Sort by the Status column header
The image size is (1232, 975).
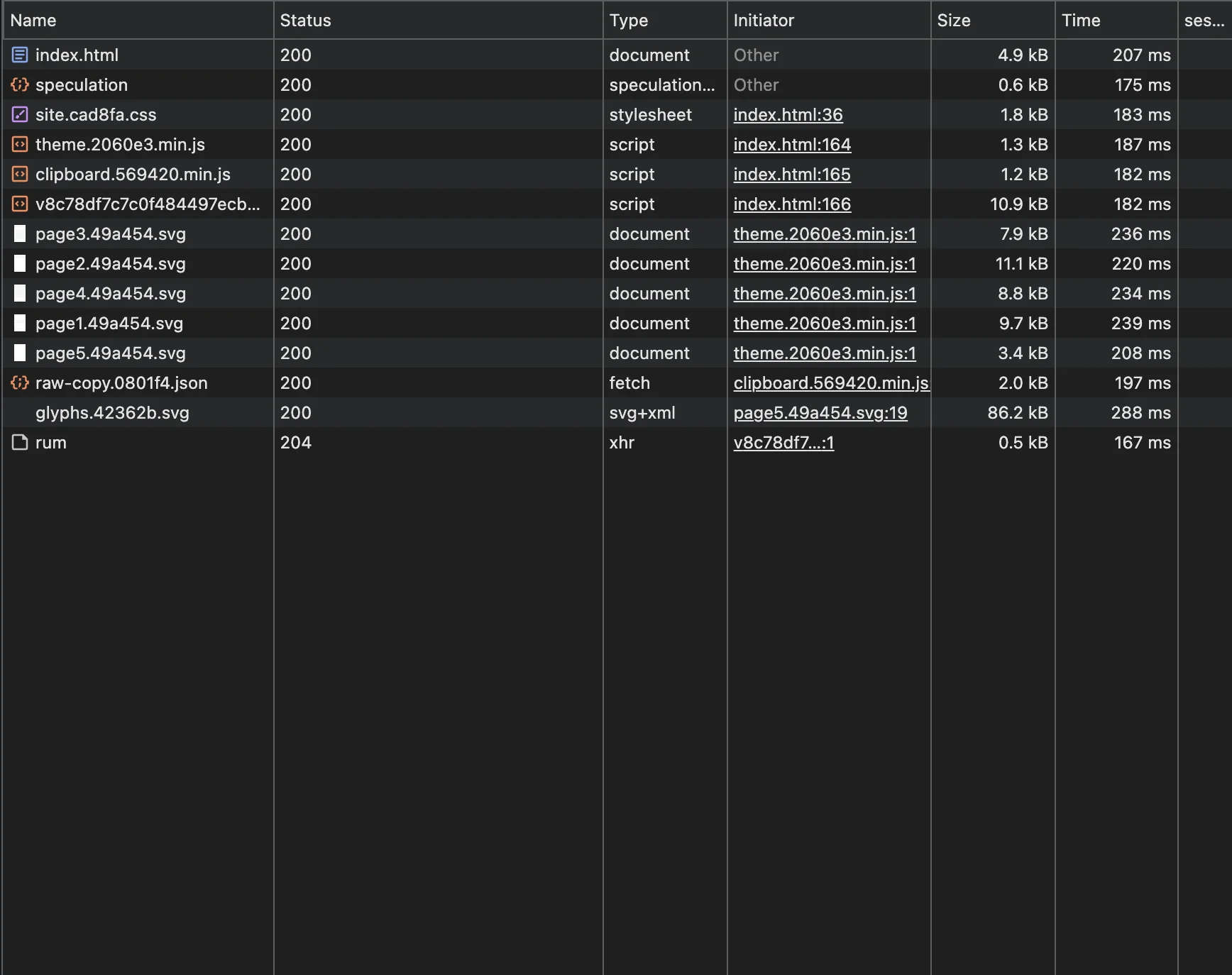(439, 20)
